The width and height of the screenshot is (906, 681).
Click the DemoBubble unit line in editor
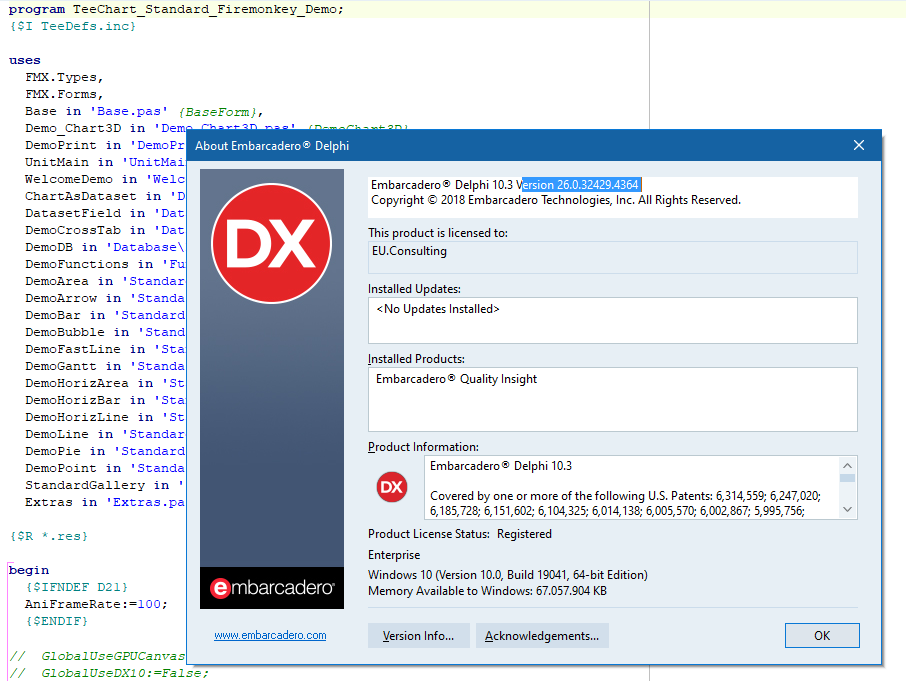(105, 332)
